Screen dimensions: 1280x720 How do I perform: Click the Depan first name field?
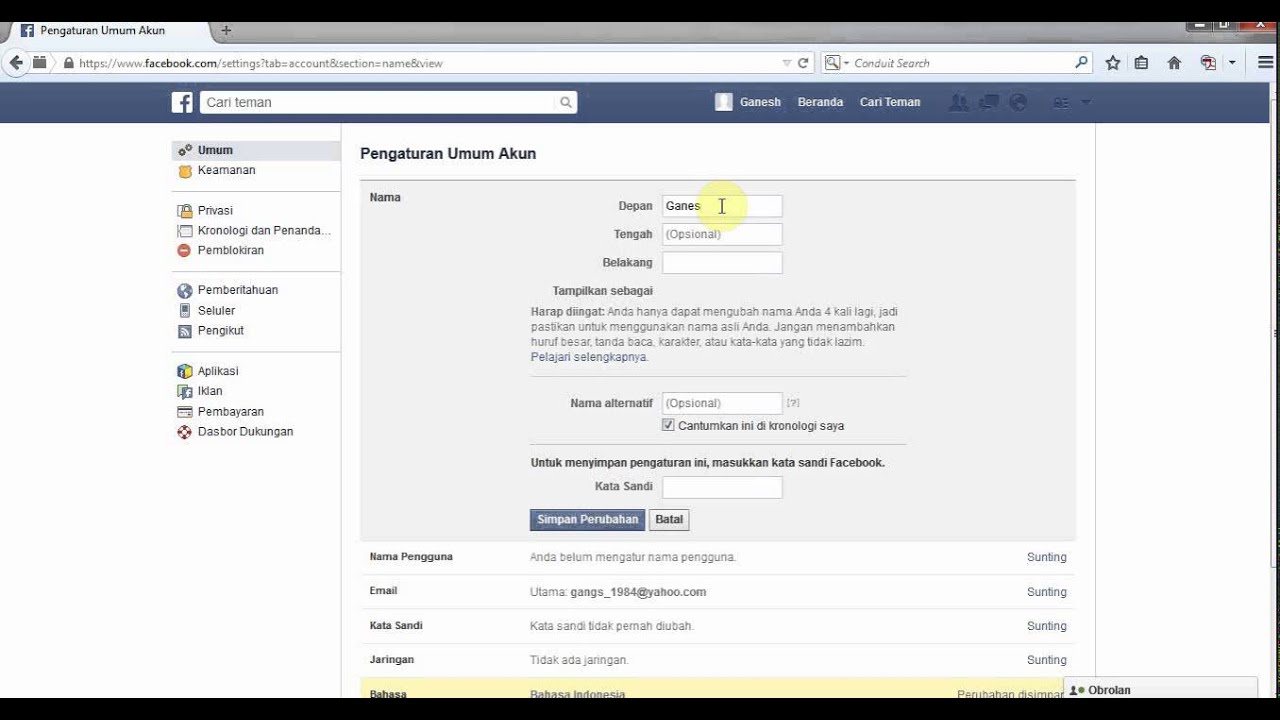[x=722, y=206]
